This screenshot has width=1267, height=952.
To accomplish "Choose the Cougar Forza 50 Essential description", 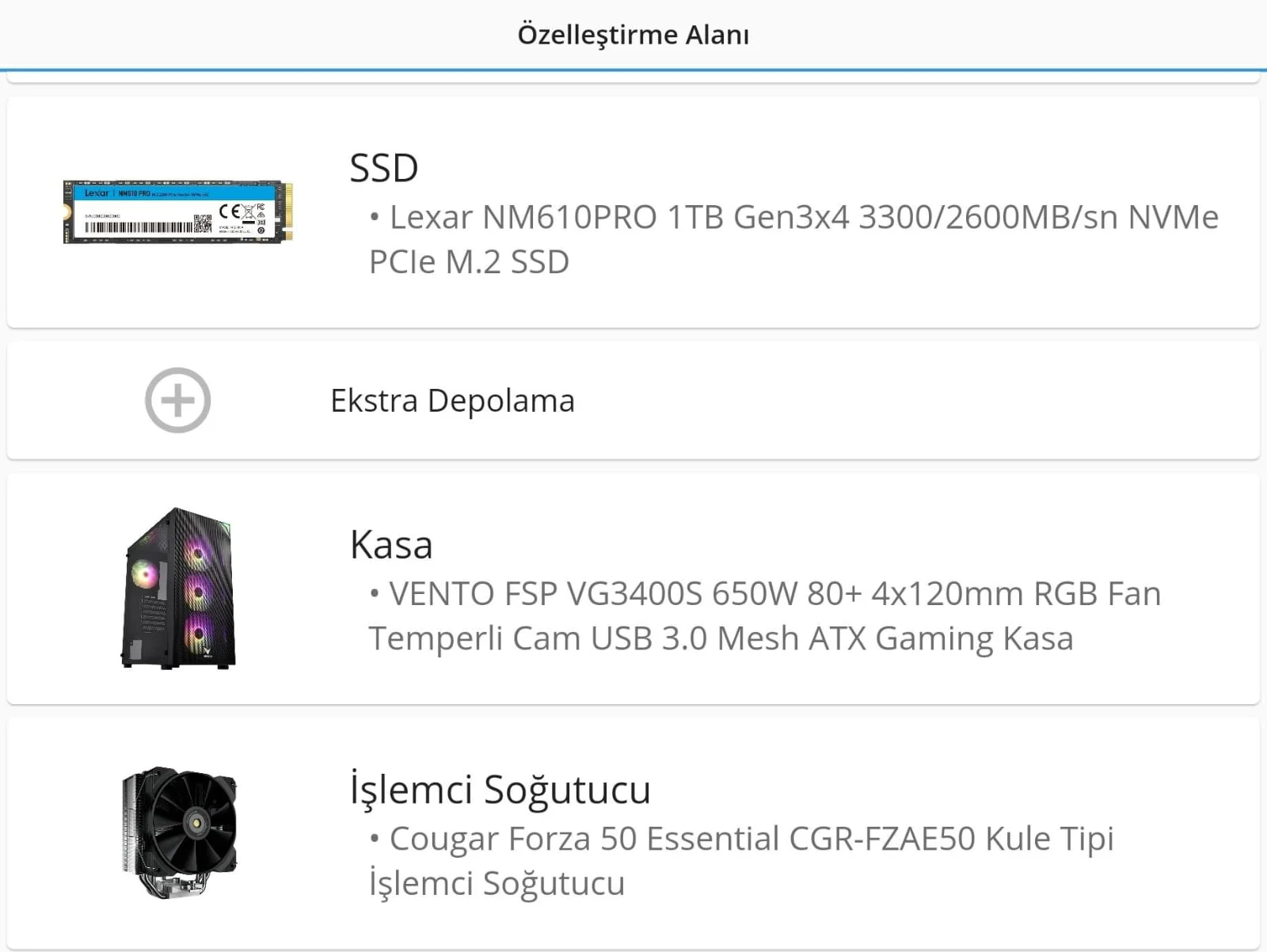I will tap(740, 860).
